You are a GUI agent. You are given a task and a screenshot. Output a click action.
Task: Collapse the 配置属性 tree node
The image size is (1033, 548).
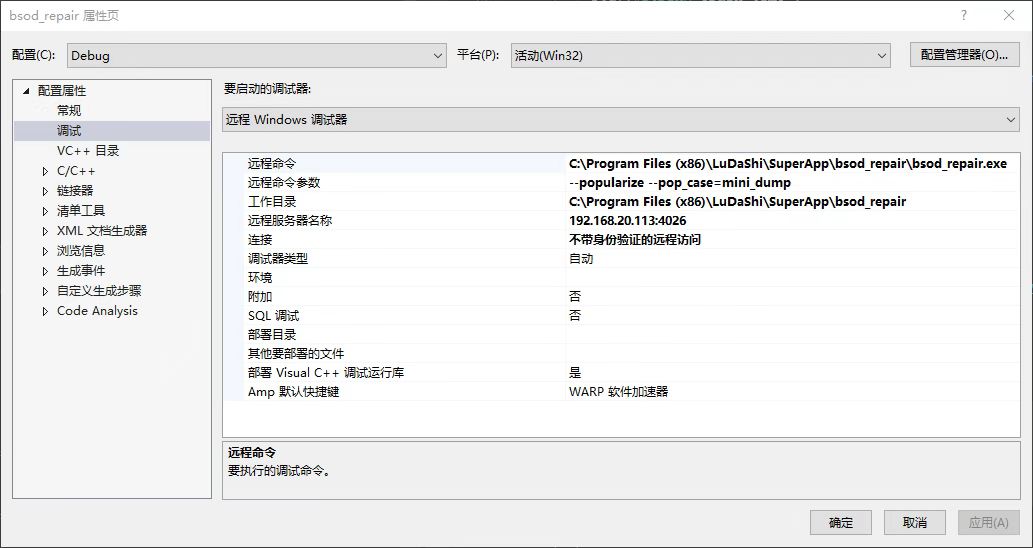(x=27, y=91)
